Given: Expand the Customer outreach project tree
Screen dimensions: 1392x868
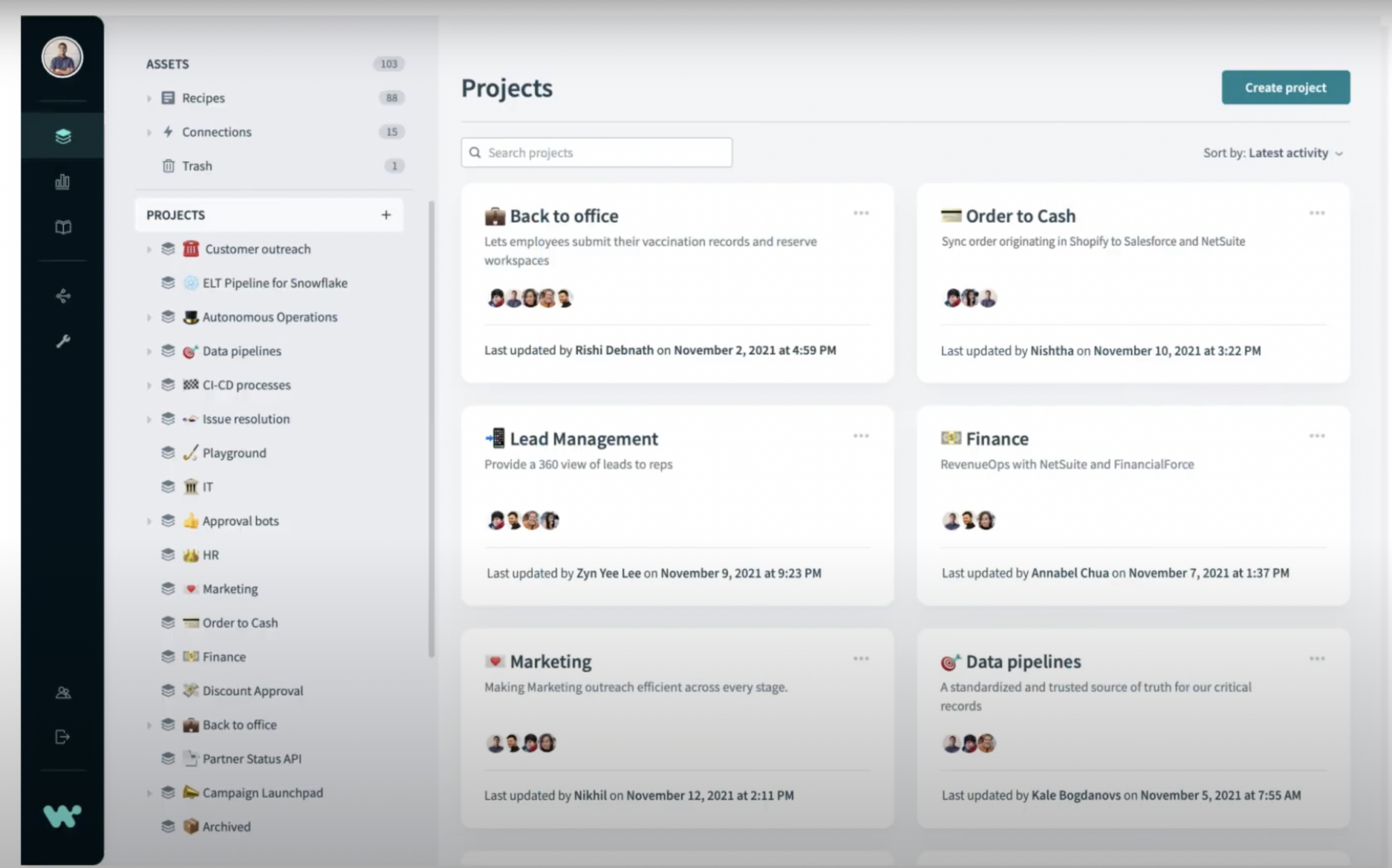Looking at the screenshot, I should click(x=150, y=249).
